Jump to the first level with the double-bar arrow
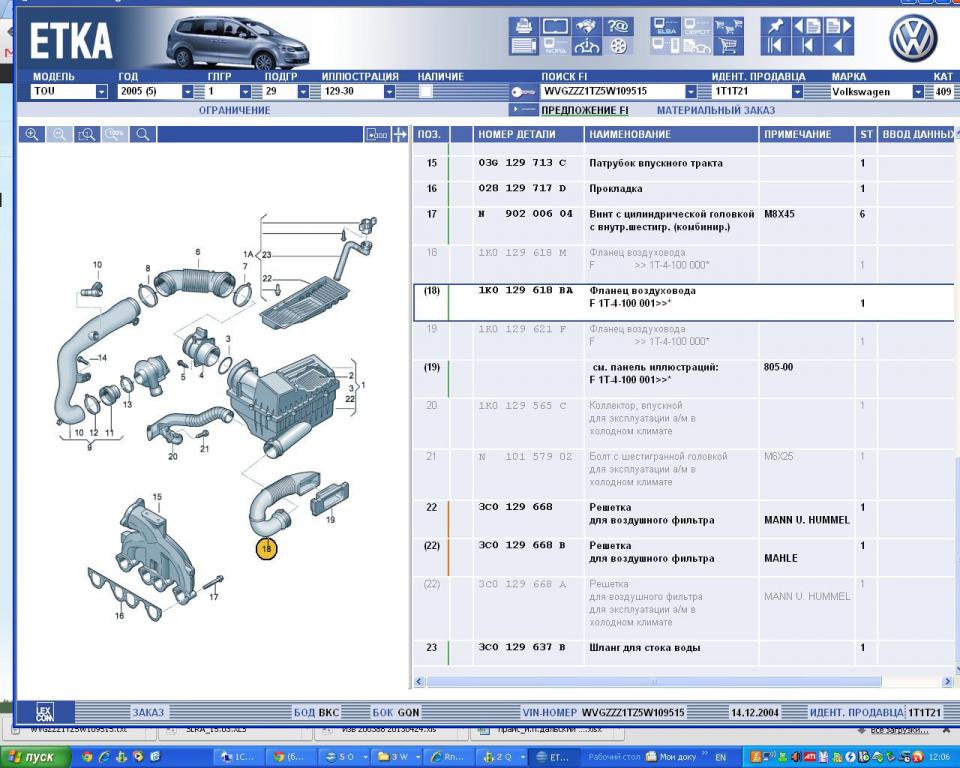 pos(774,46)
